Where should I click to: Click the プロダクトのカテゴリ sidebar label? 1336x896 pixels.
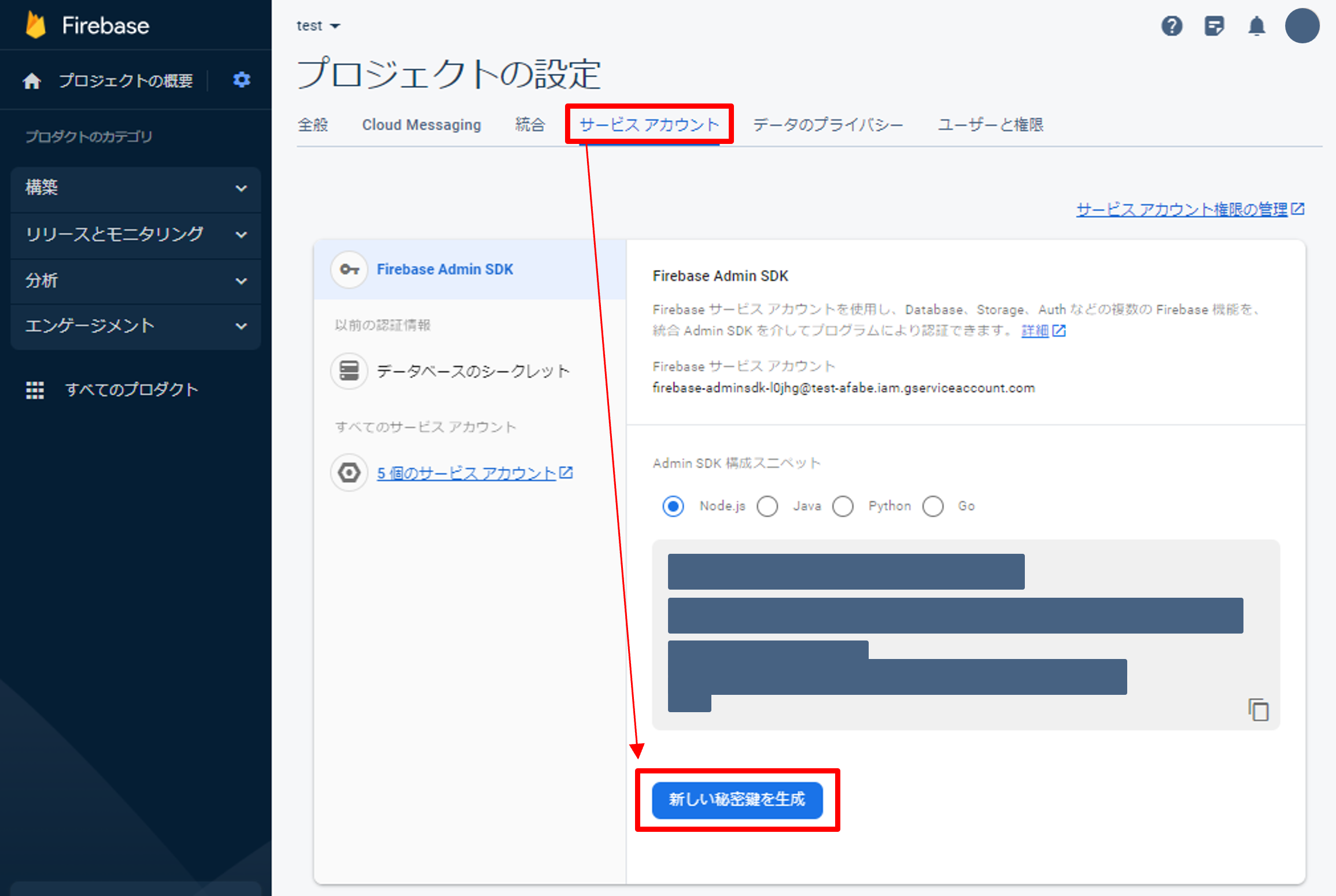point(88,137)
